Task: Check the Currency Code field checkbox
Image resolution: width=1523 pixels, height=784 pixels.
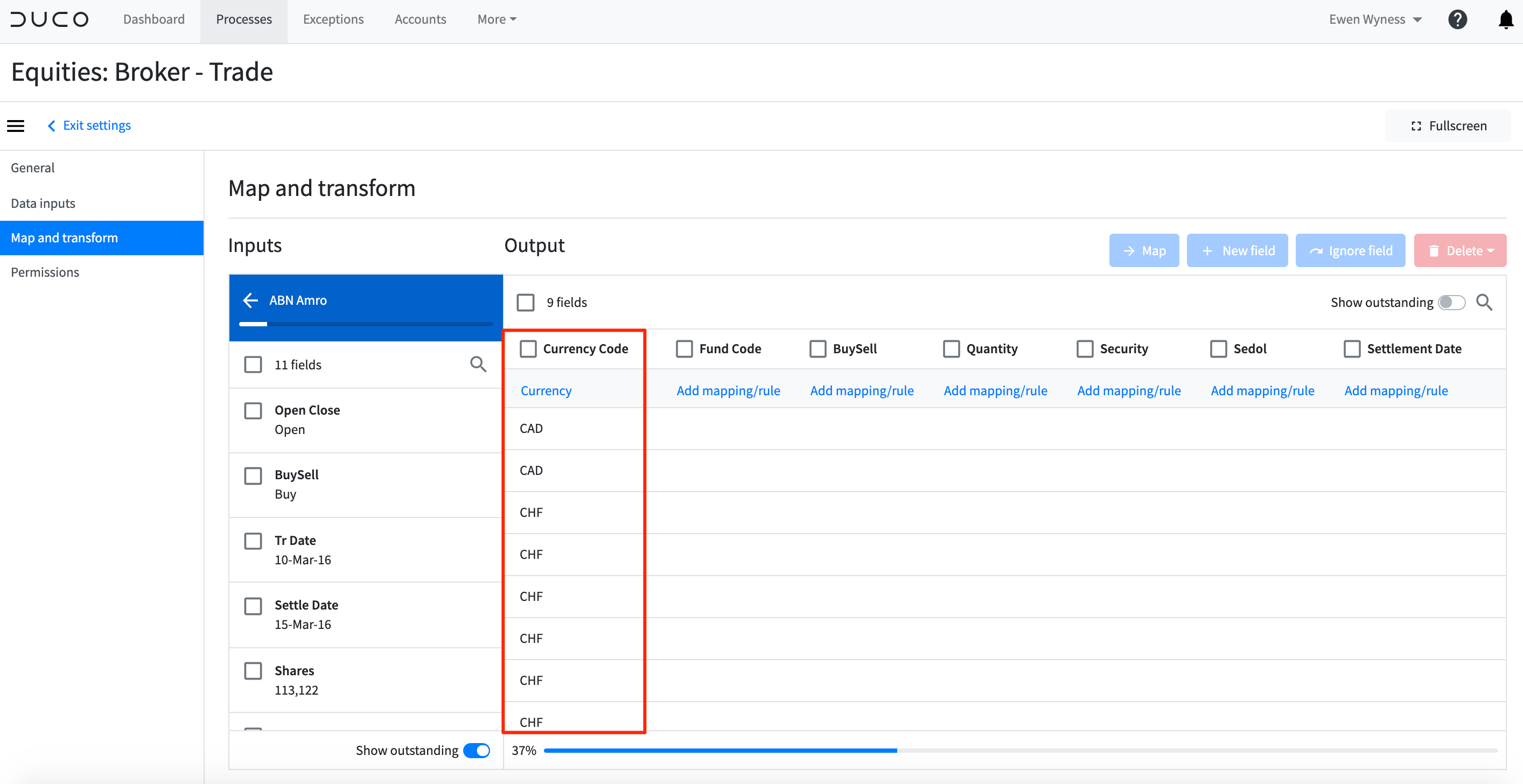Action: [528, 349]
